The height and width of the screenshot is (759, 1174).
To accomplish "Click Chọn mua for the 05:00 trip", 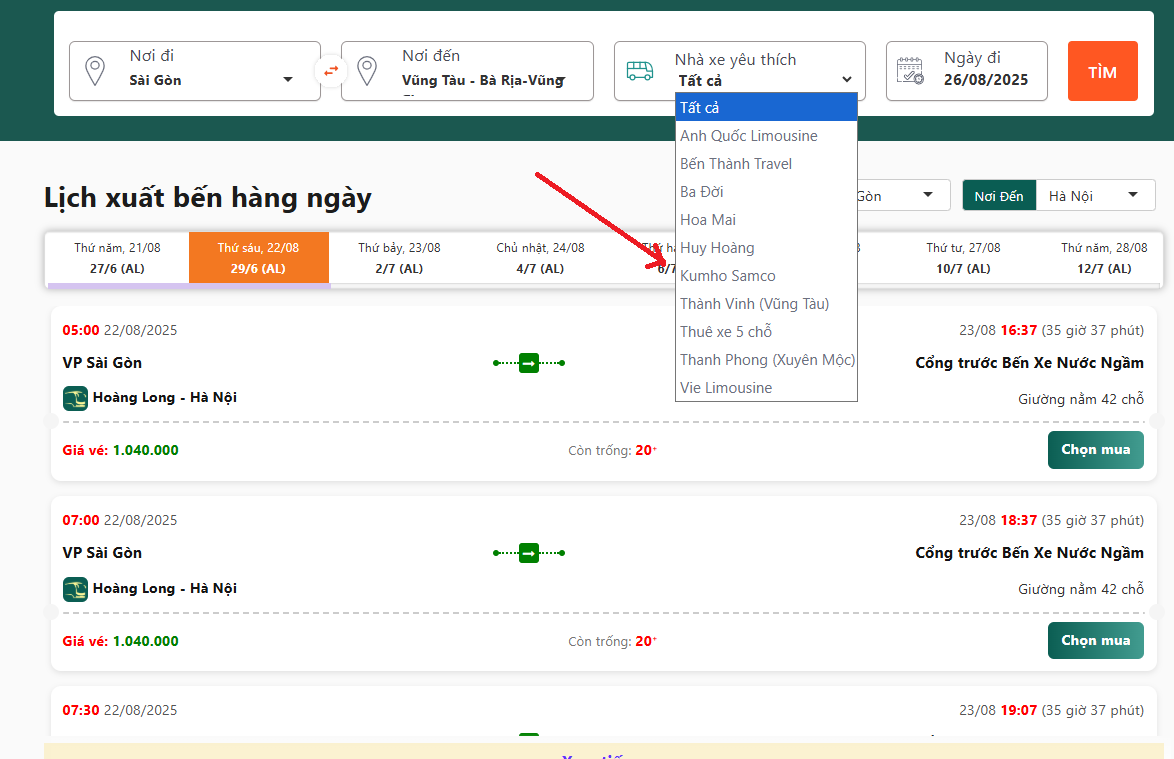I will 1095,450.
